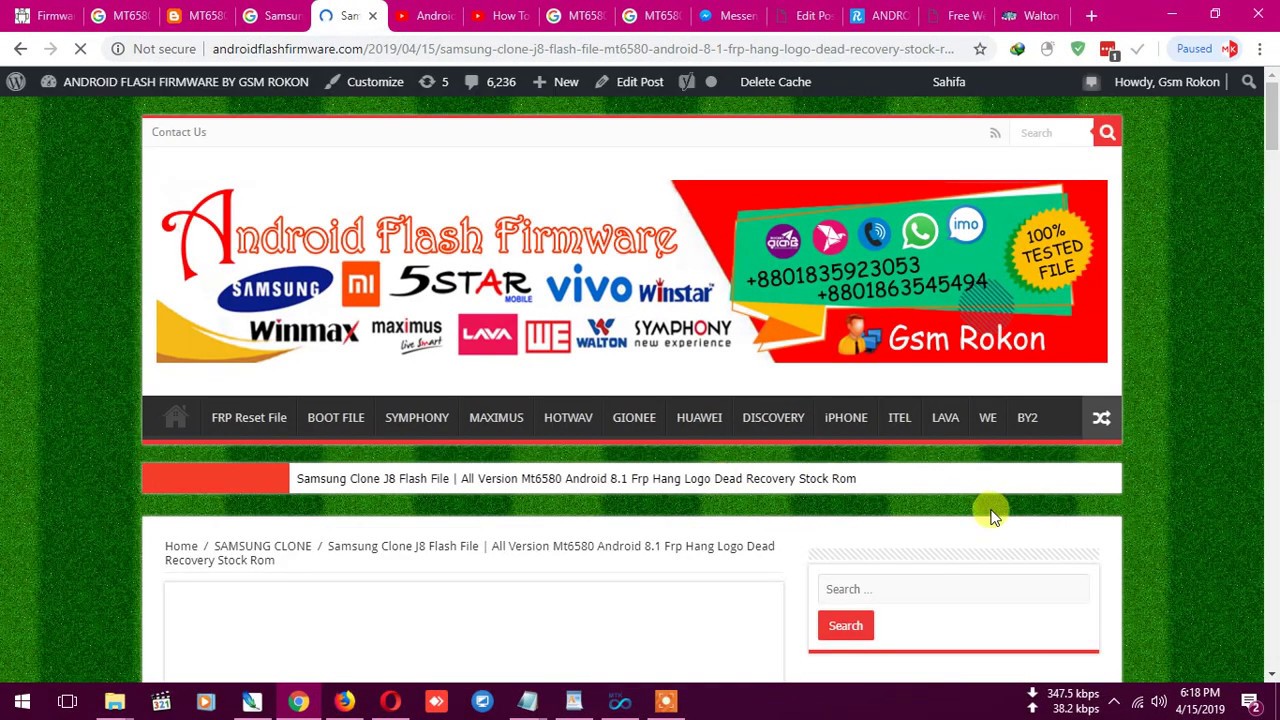Open the BOOT FILE menu
The height and width of the screenshot is (720, 1280).
[x=336, y=417]
